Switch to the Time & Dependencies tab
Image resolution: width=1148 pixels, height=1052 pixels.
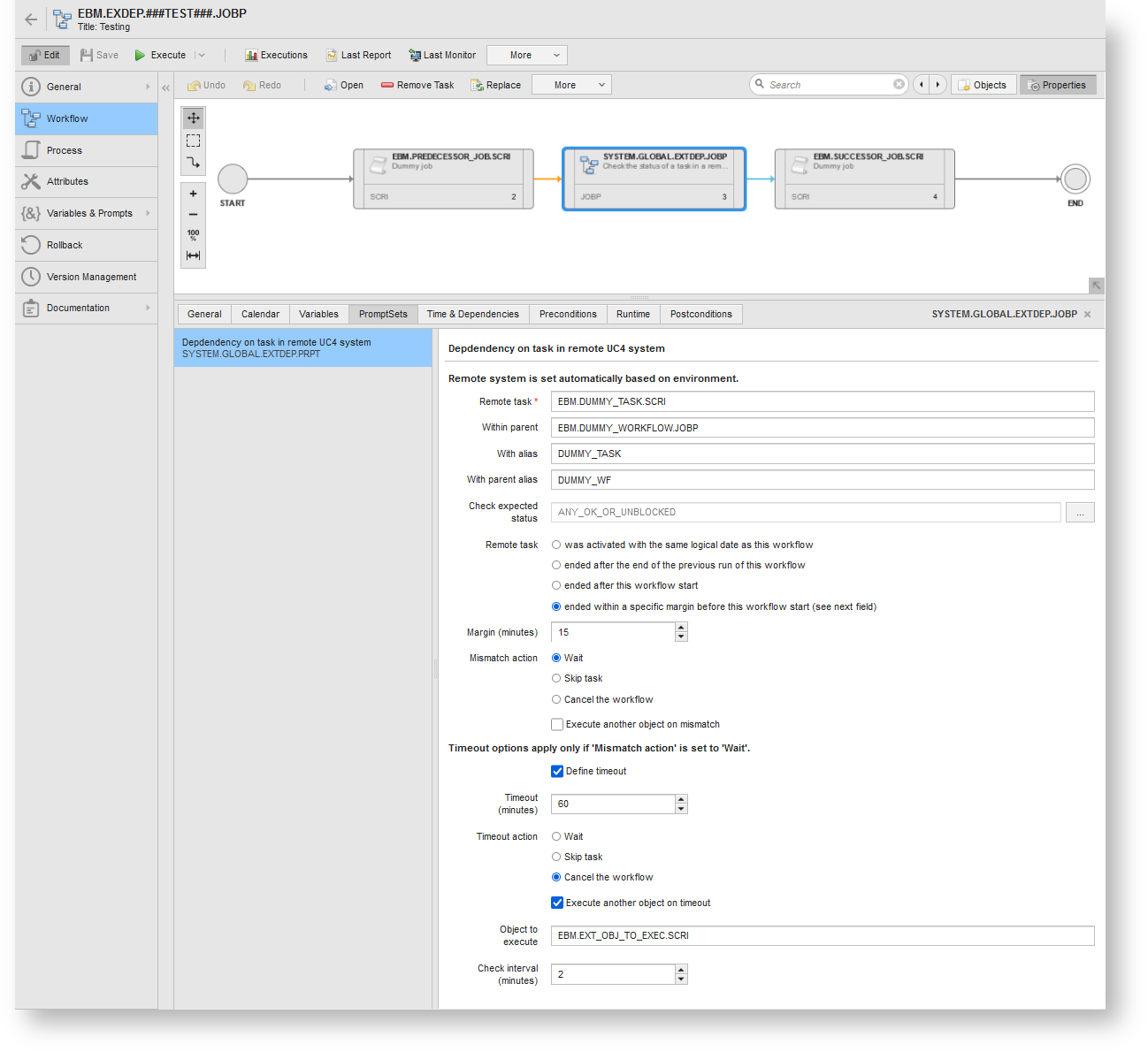[472, 314]
